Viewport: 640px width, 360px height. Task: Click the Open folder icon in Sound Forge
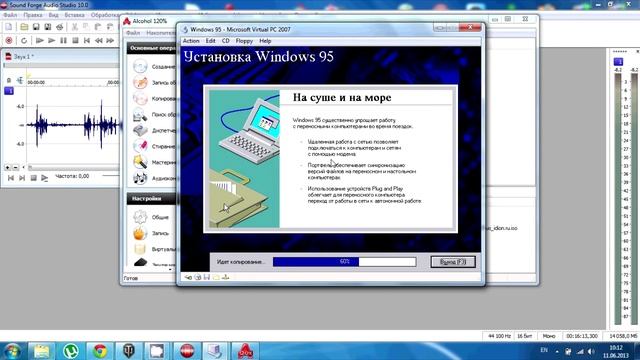(x=24, y=27)
